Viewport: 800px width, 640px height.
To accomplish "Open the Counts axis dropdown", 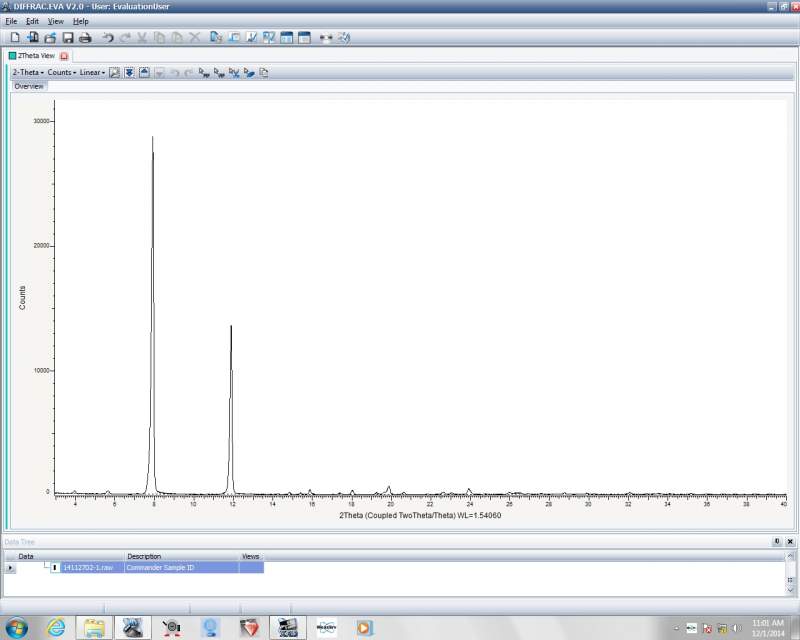I will click(62, 72).
